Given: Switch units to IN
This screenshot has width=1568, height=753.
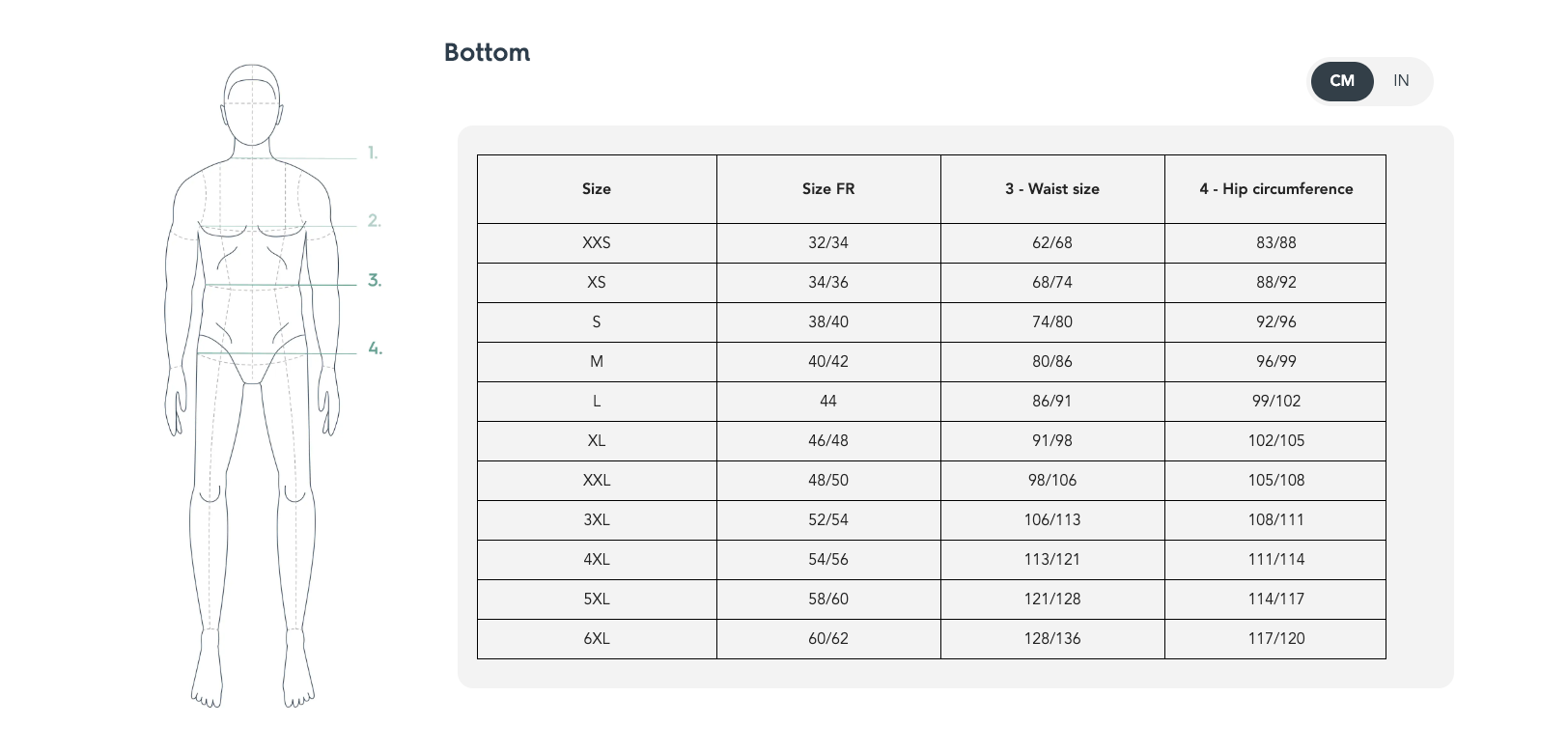Looking at the screenshot, I should pyautogui.click(x=1401, y=81).
